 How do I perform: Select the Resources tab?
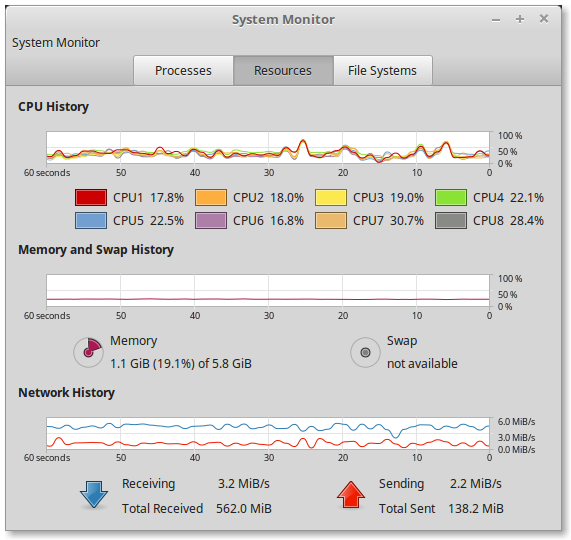coord(283,71)
